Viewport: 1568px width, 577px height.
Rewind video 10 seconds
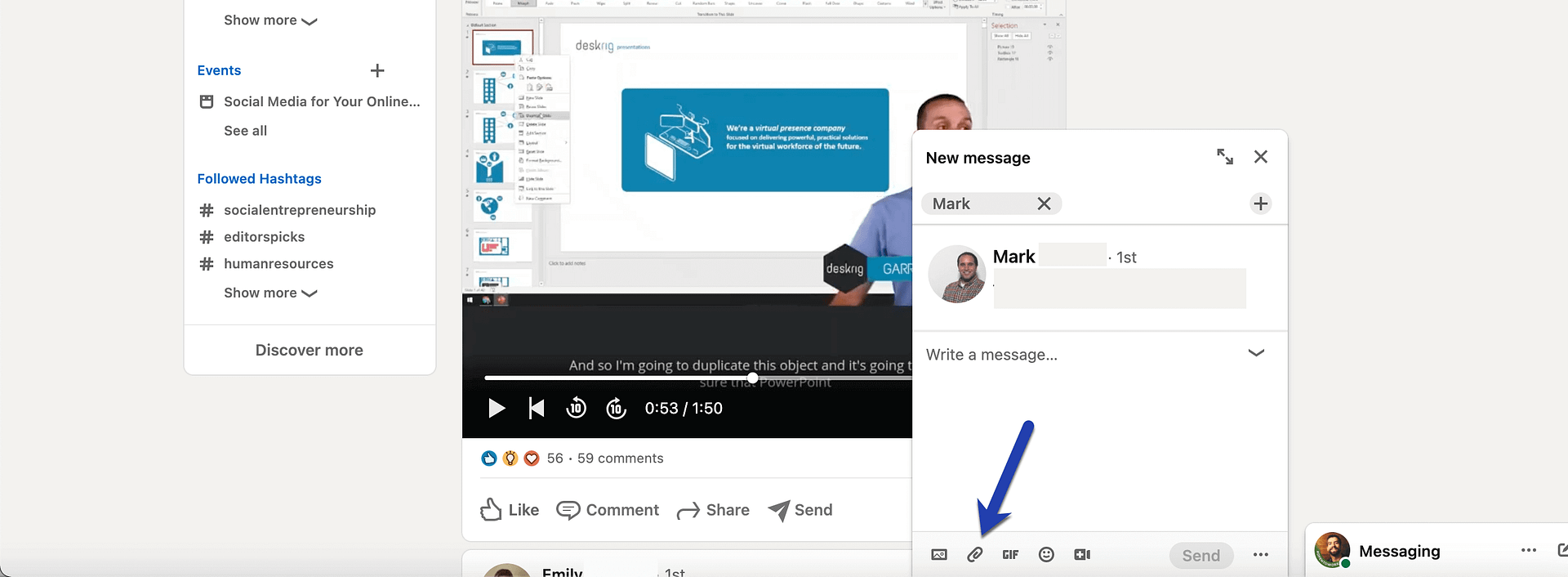point(576,407)
